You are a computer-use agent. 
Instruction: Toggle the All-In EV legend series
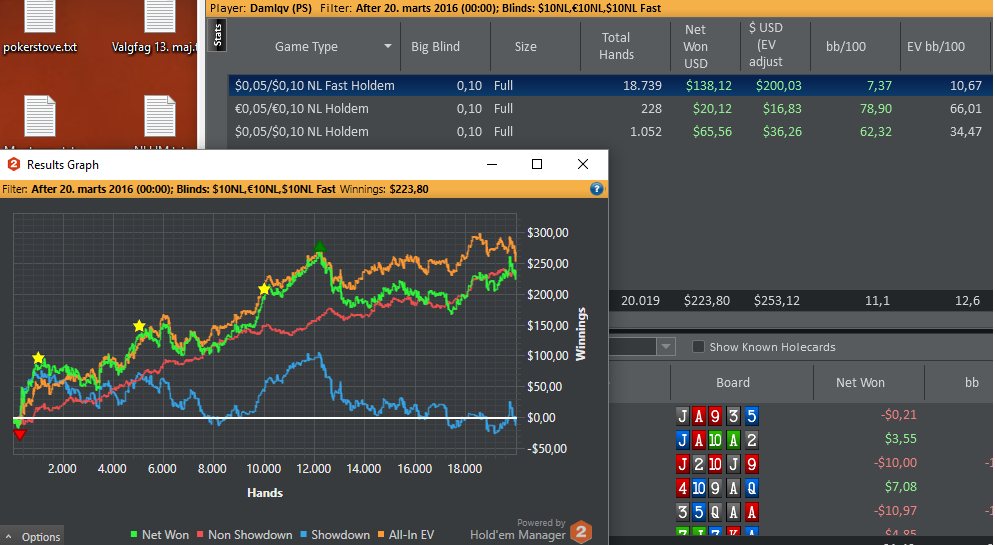405,535
